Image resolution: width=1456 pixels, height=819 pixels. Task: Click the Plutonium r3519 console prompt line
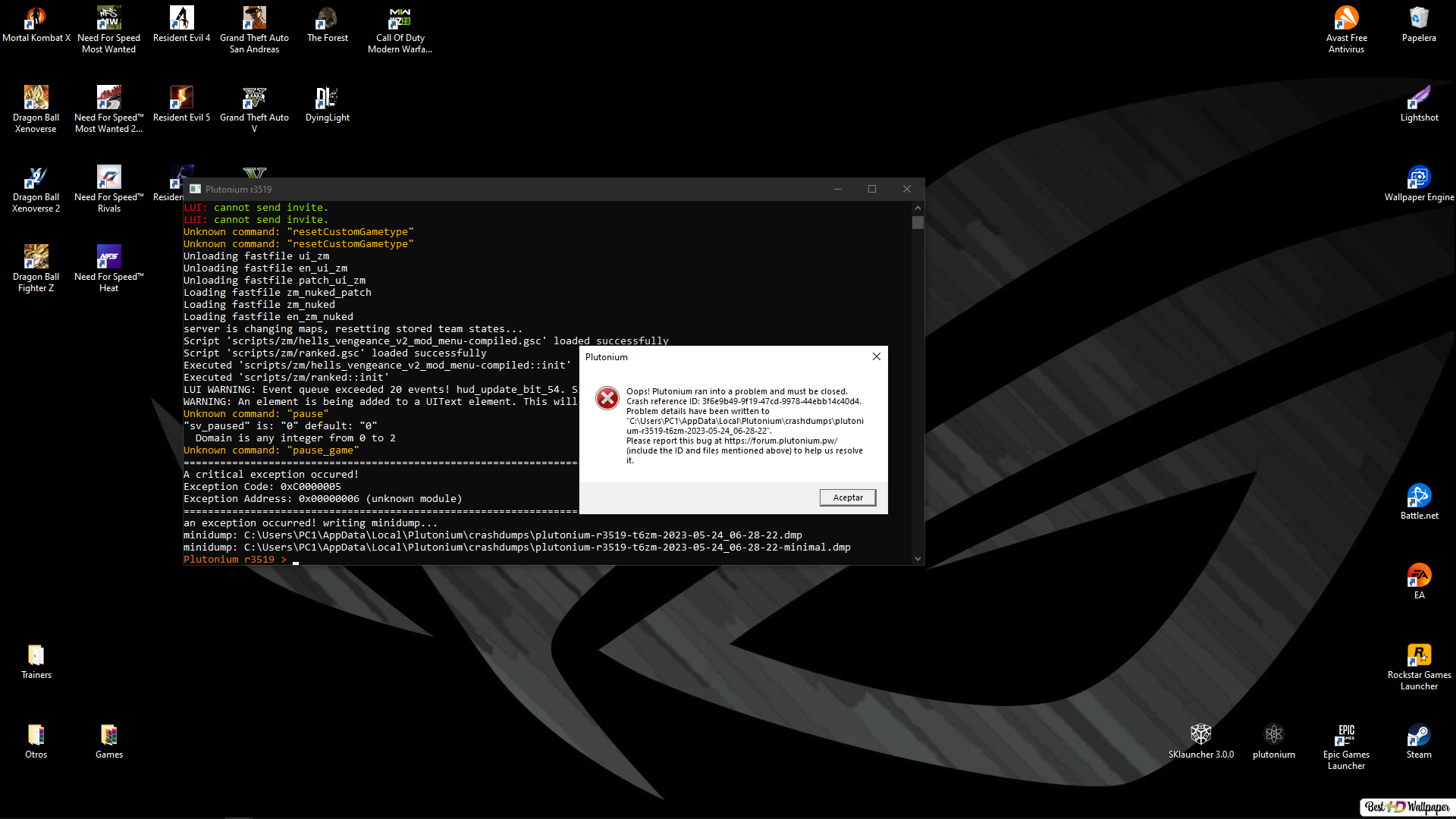(241, 560)
